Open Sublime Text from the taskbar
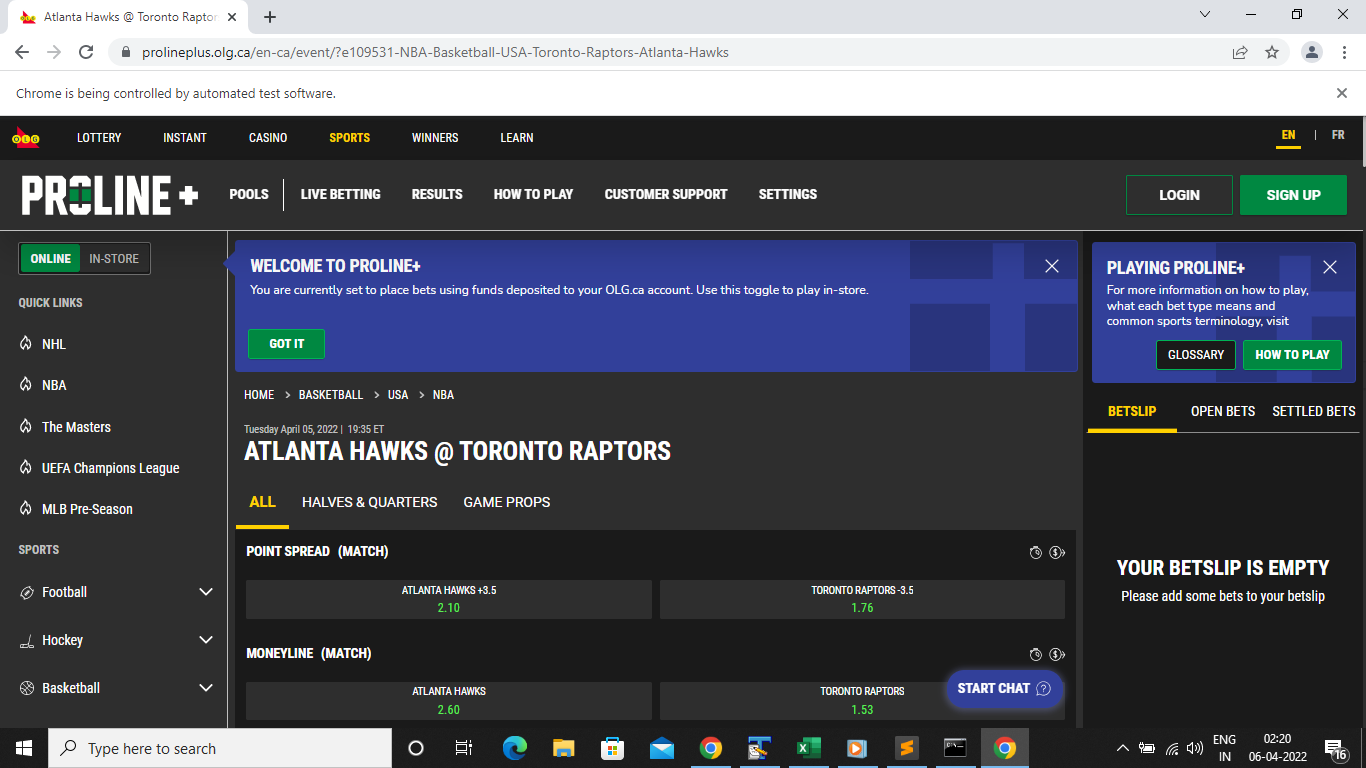The image size is (1366, 768). [906, 748]
